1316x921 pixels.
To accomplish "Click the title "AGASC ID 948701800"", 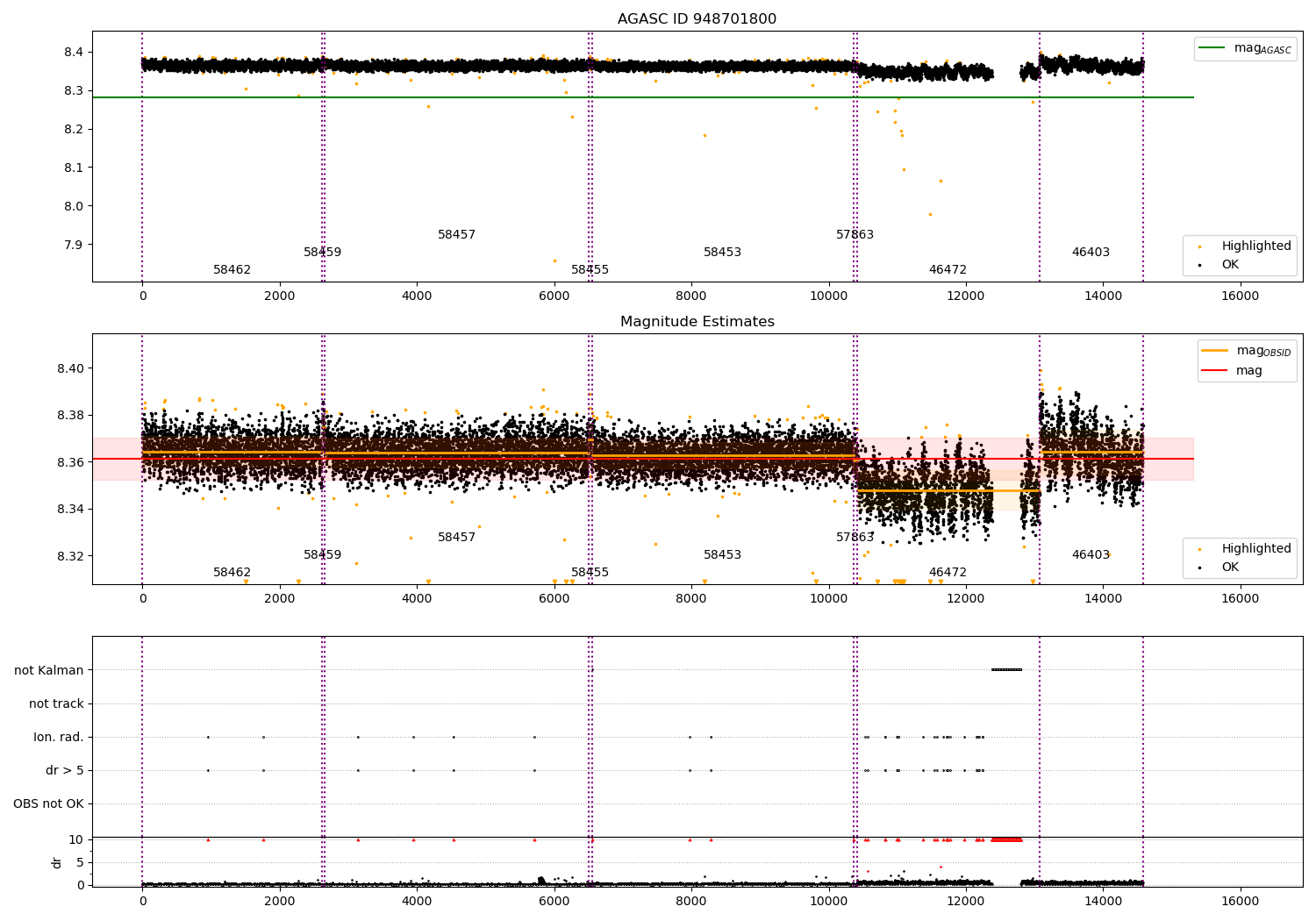I will point(697,19).
